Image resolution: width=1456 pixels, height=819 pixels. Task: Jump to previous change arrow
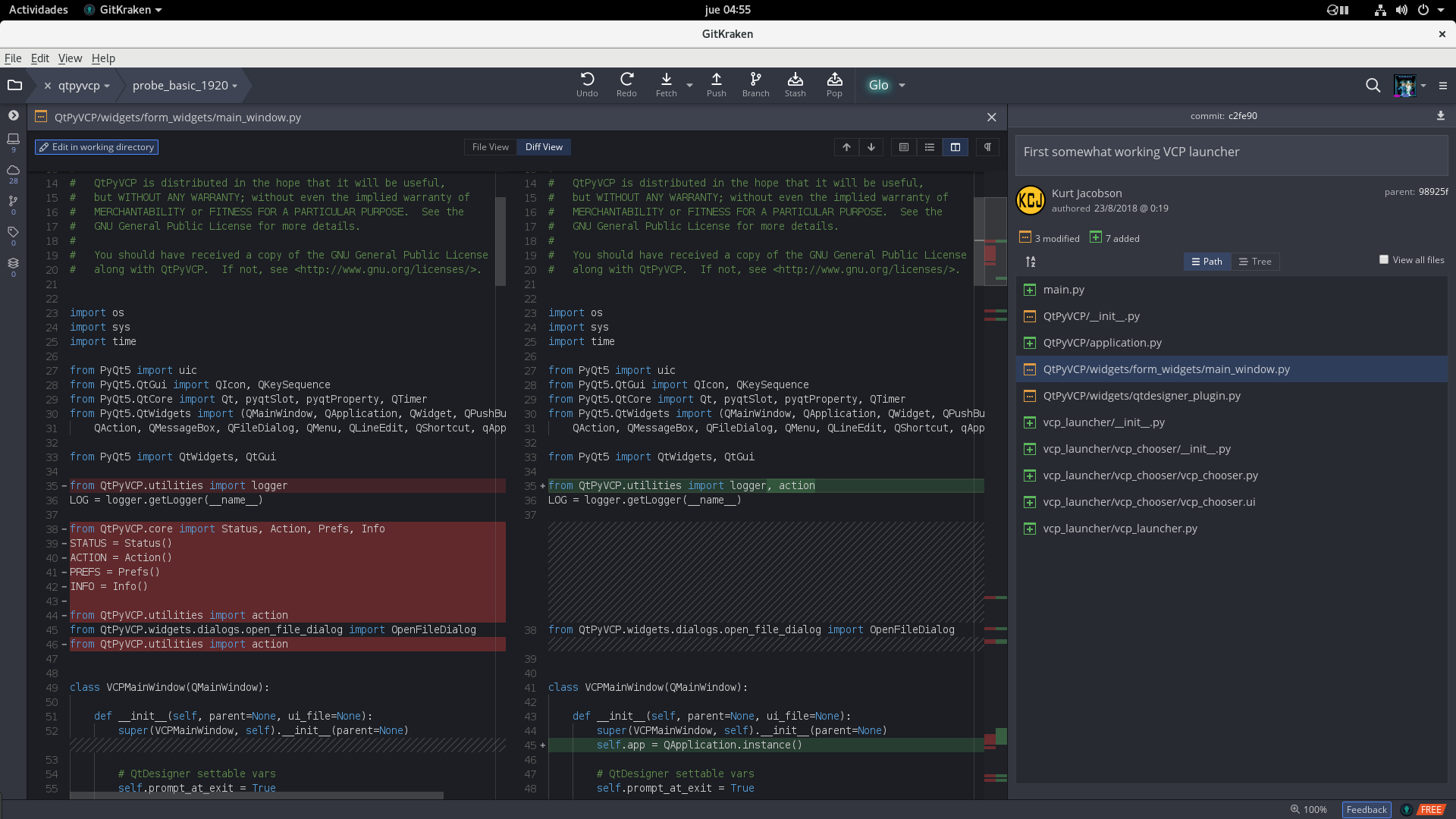[846, 147]
